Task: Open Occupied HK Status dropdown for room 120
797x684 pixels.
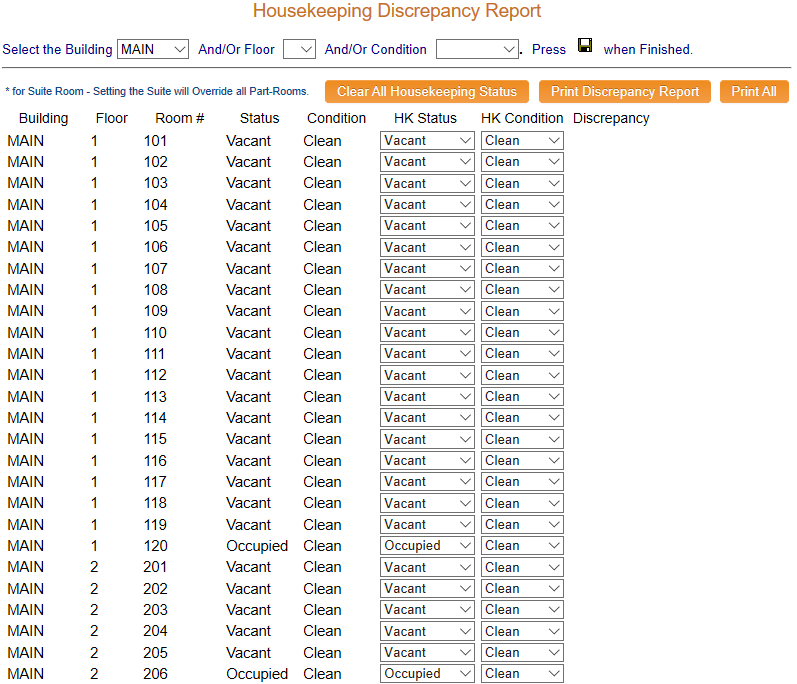Action: (x=427, y=546)
